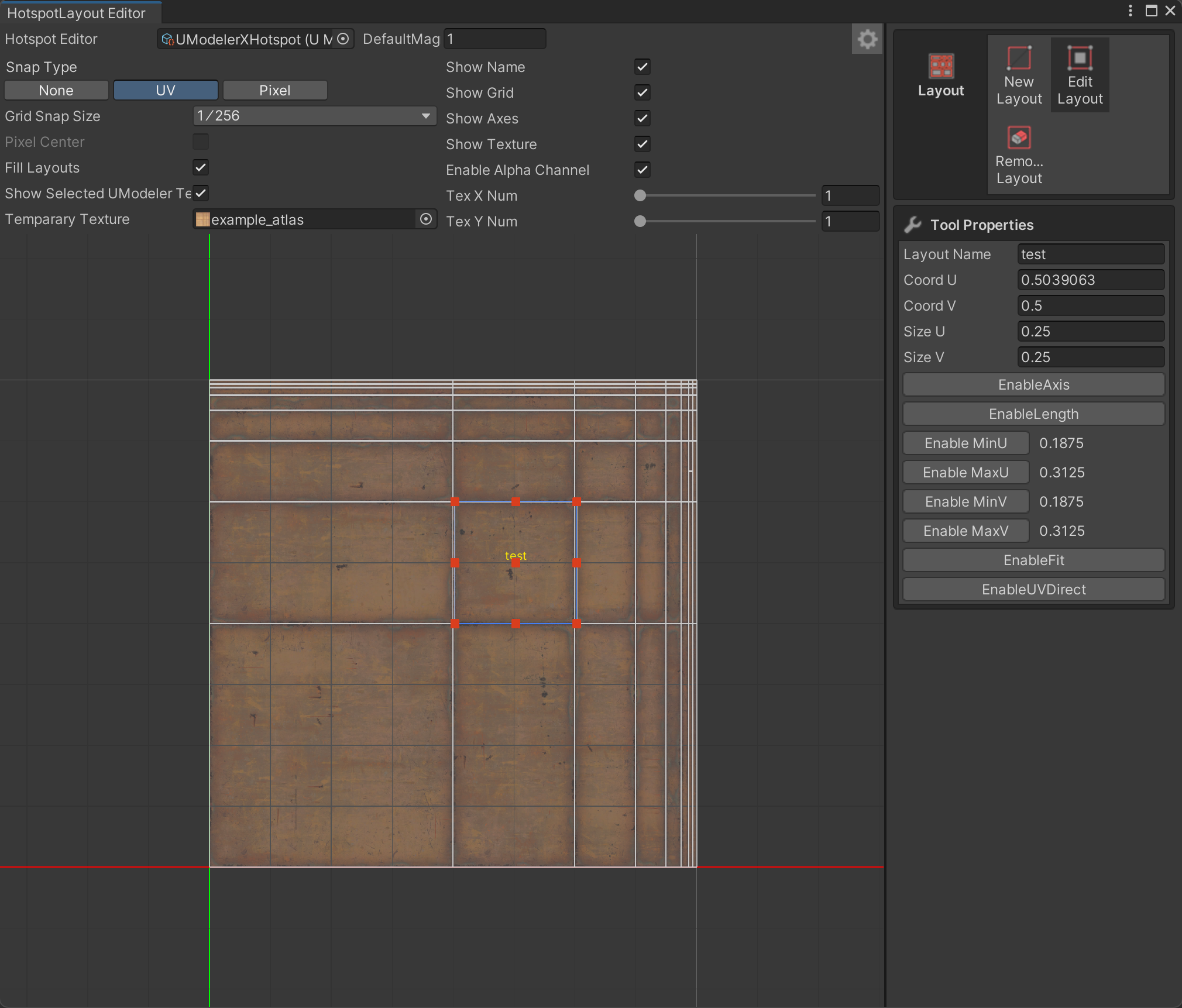1182x1008 pixels.
Task: Click the UModelerXHotspot object field
Action: click(x=255, y=39)
